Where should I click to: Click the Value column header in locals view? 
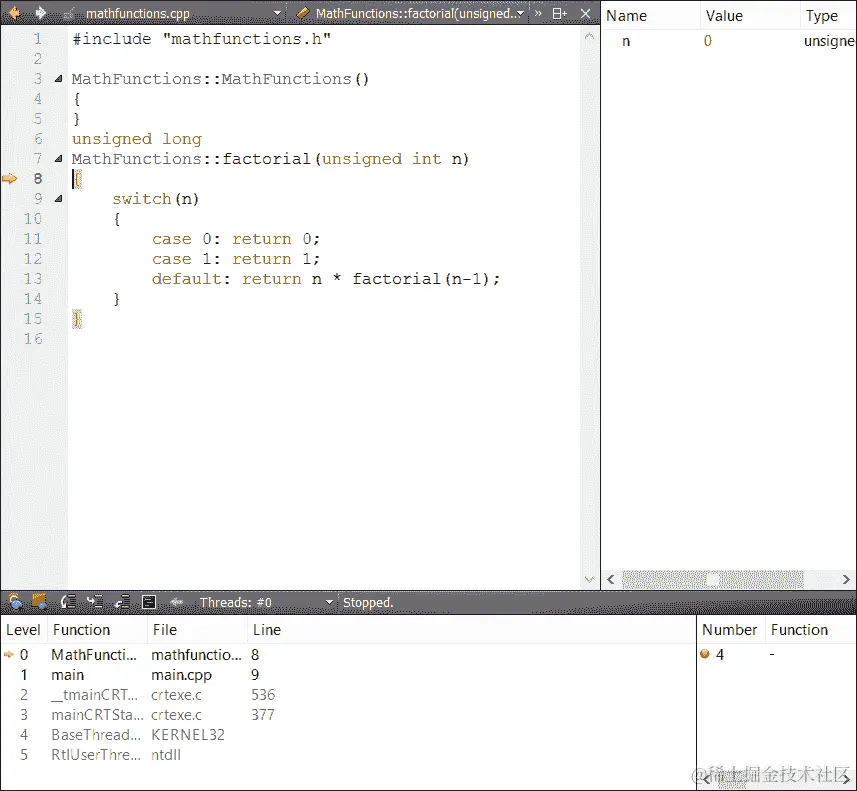[724, 16]
